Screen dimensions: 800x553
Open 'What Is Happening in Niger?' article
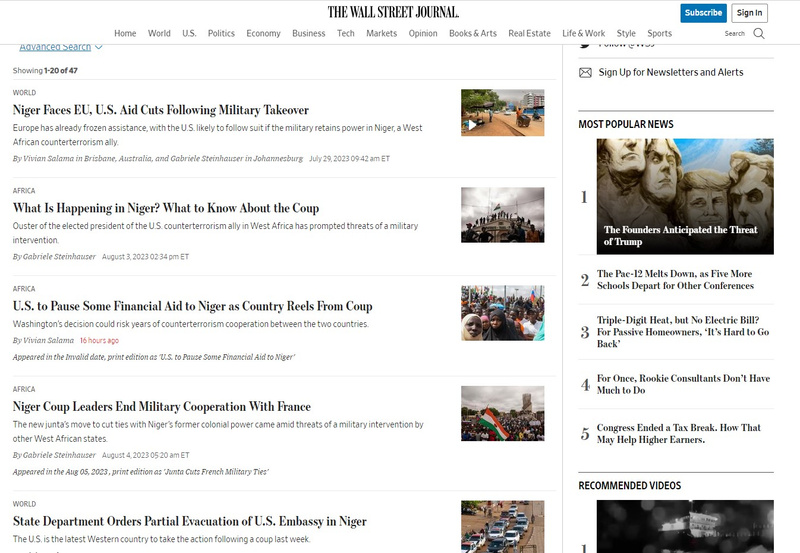coord(166,208)
